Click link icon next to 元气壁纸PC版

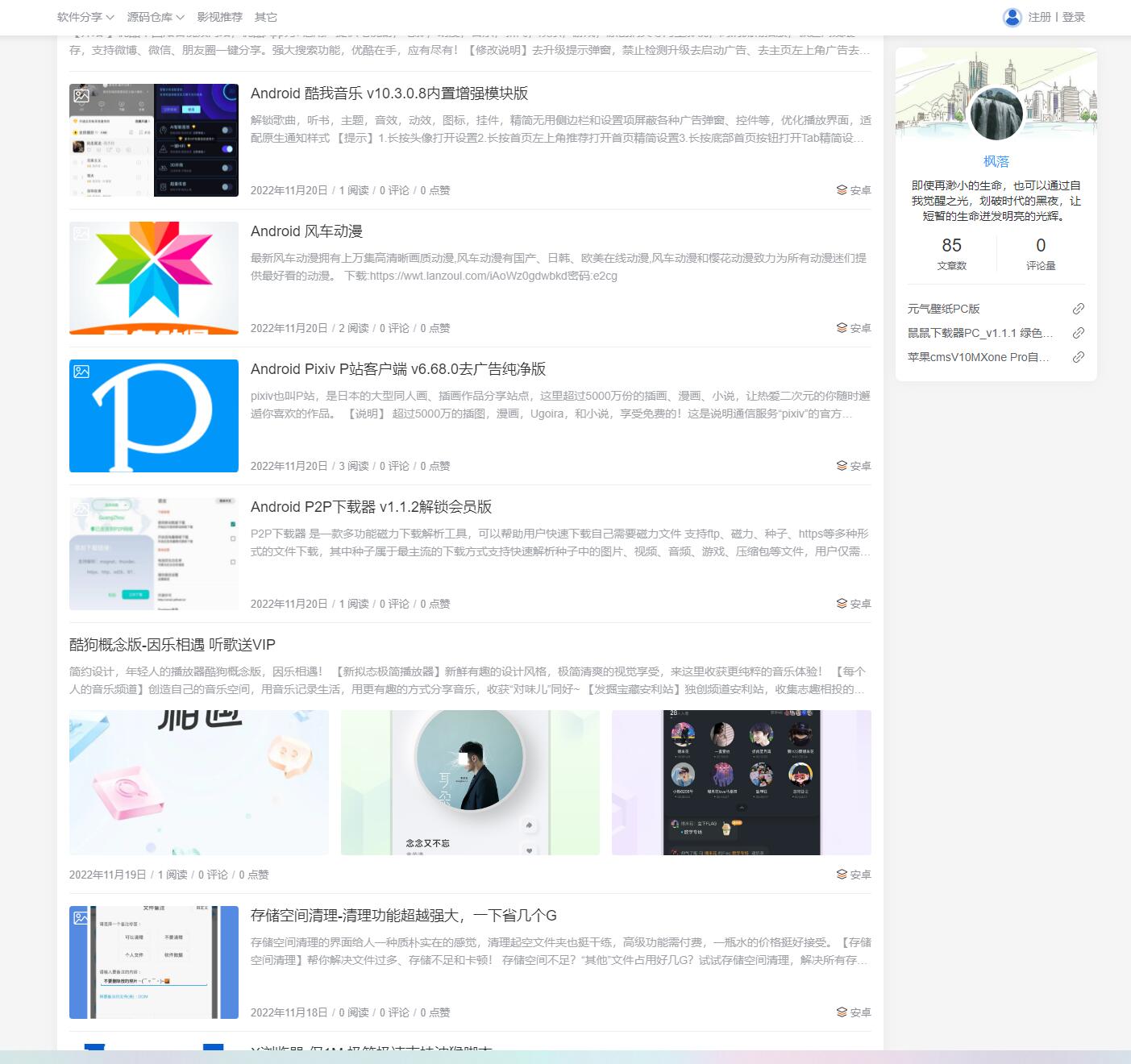(1078, 309)
